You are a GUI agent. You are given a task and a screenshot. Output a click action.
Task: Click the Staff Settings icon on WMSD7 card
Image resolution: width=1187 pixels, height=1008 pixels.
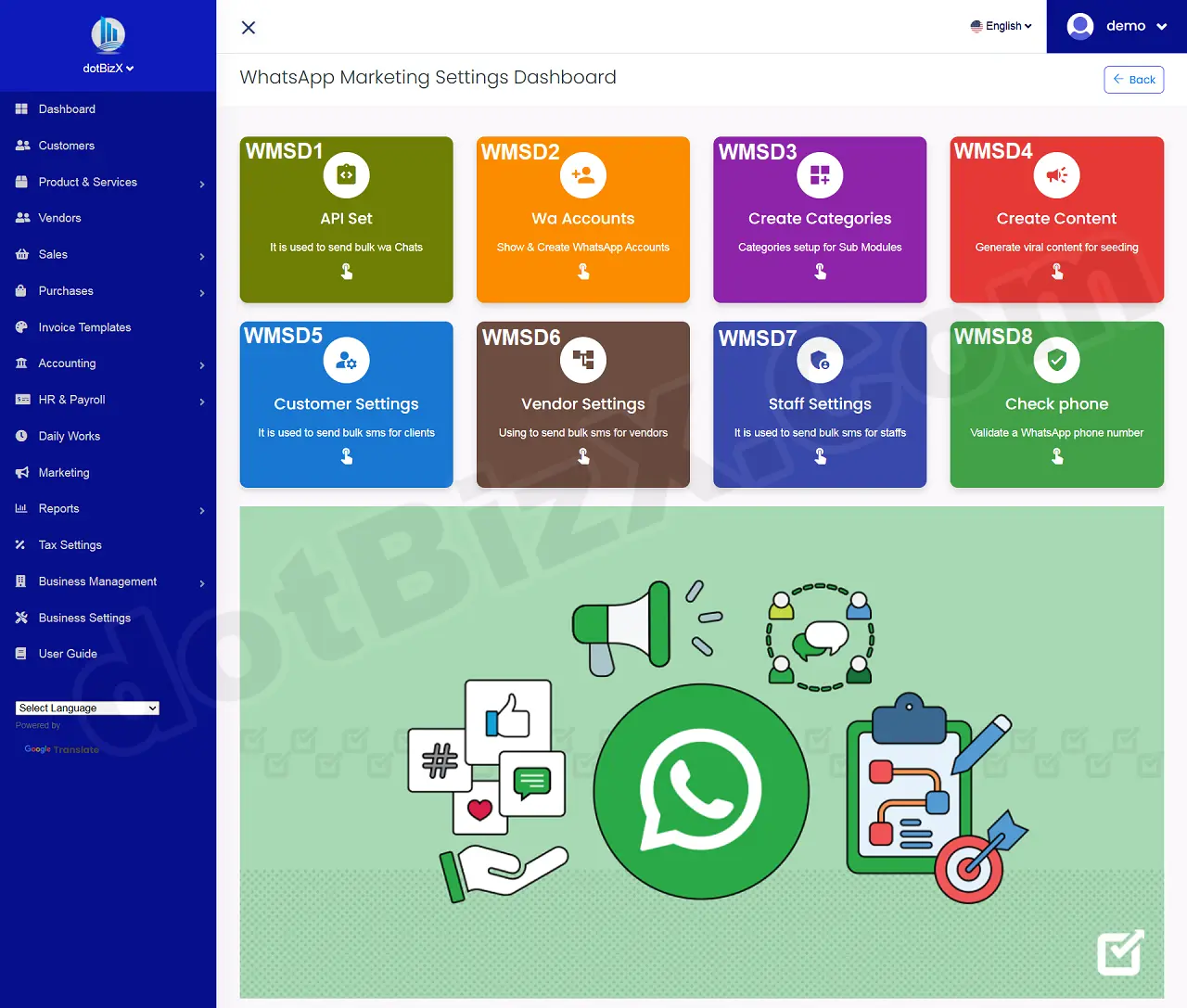pyautogui.click(x=819, y=360)
